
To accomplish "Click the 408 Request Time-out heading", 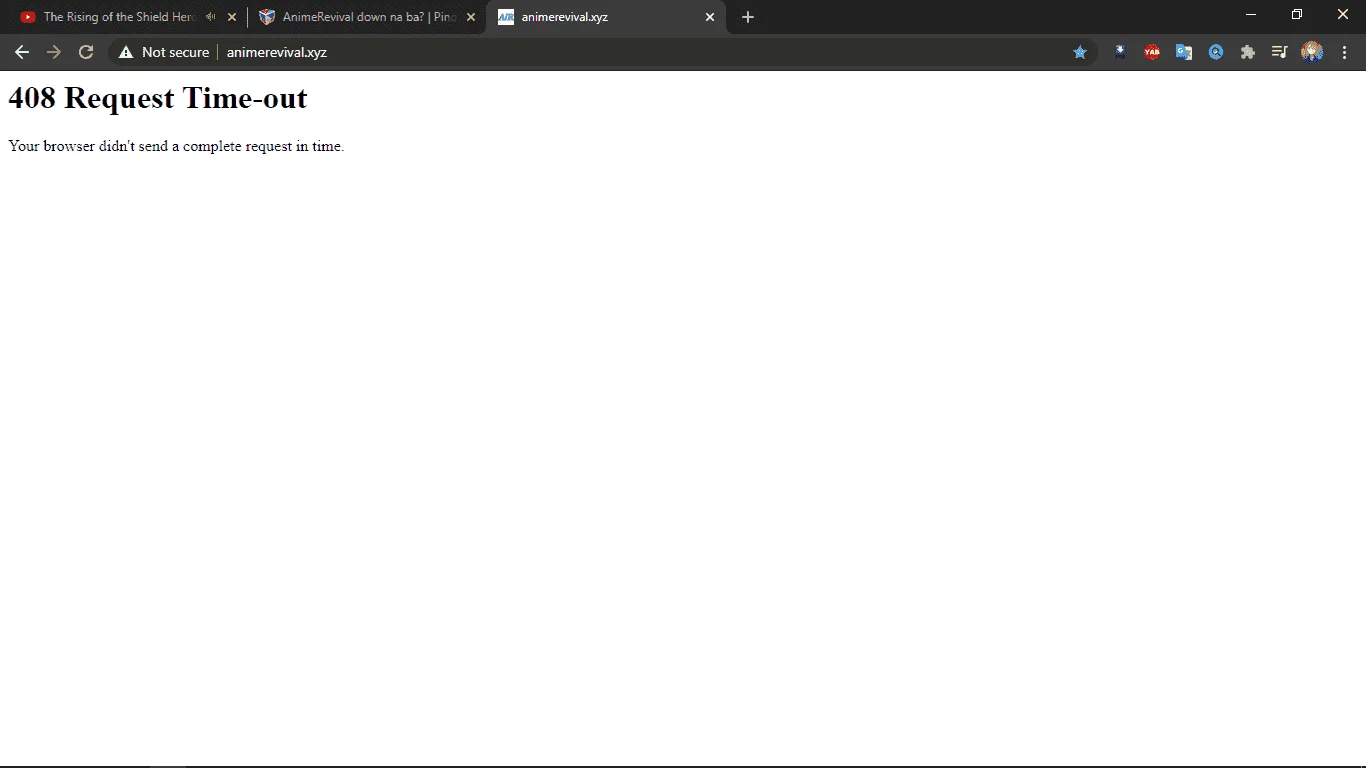I will coord(158,98).
